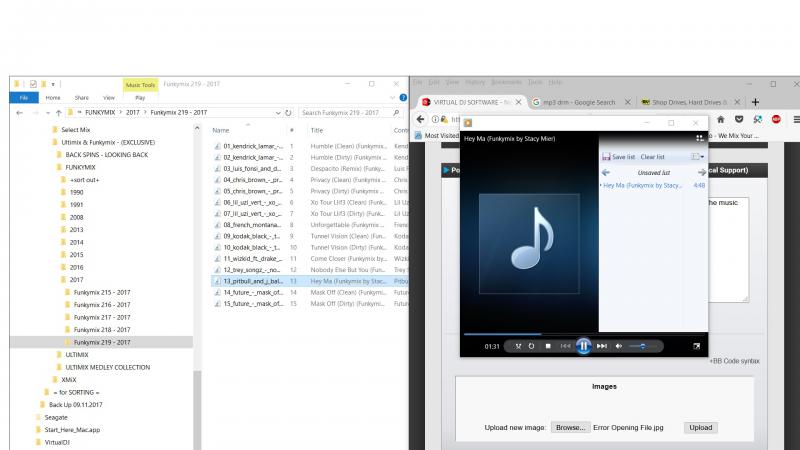Go to previous playlist with left arrow

pyautogui.click(x=606, y=172)
